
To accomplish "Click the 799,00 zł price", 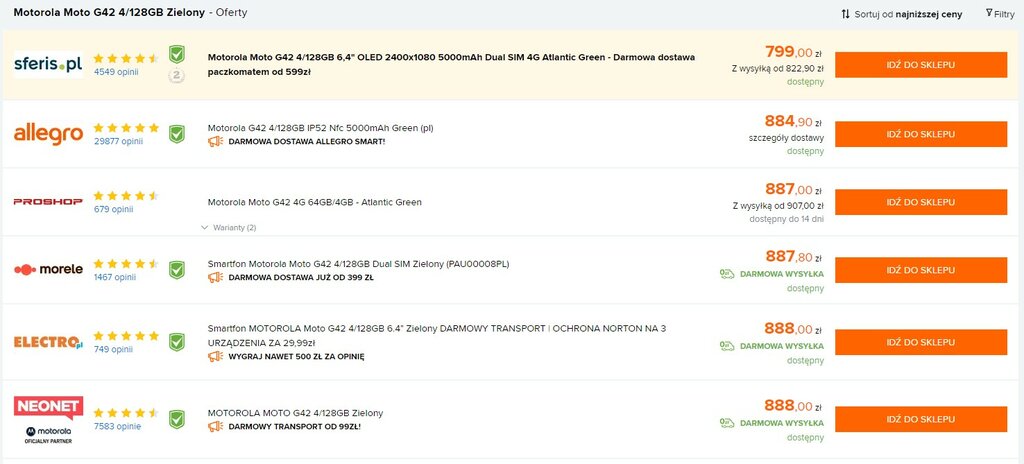I will pyautogui.click(x=793, y=52).
